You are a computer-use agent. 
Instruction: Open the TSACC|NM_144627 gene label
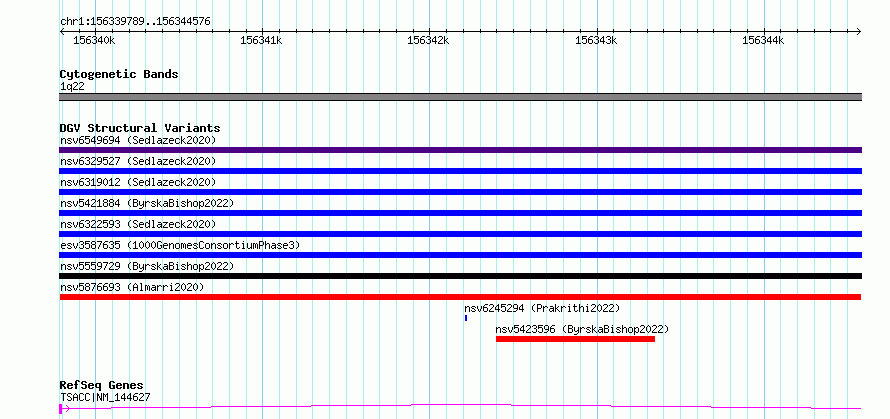click(x=105, y=397)
